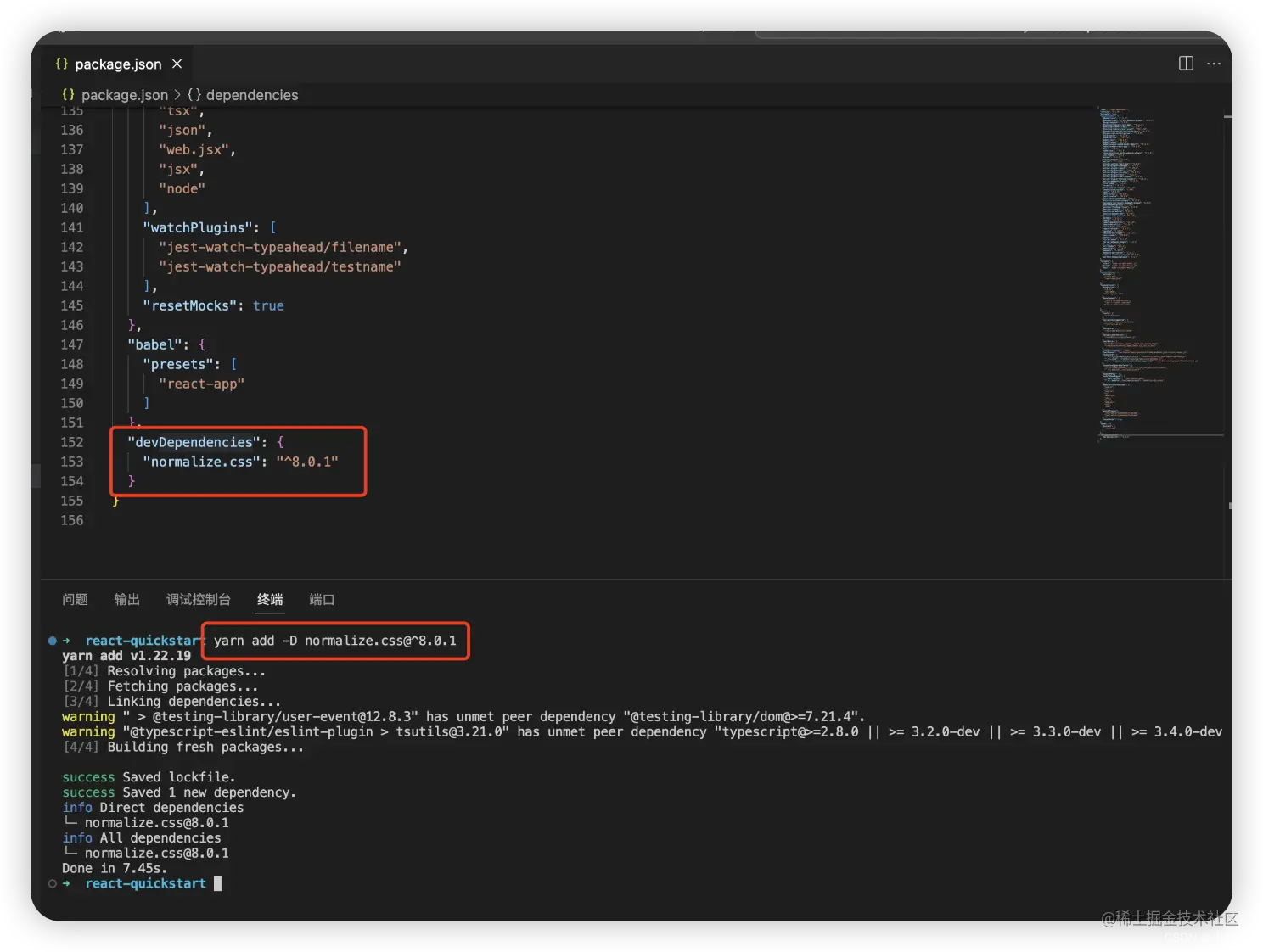The width and height of the screenshot is (1263, 952).
Task: Click the "node" string on line 139
Action: click(x=182, y=188)
